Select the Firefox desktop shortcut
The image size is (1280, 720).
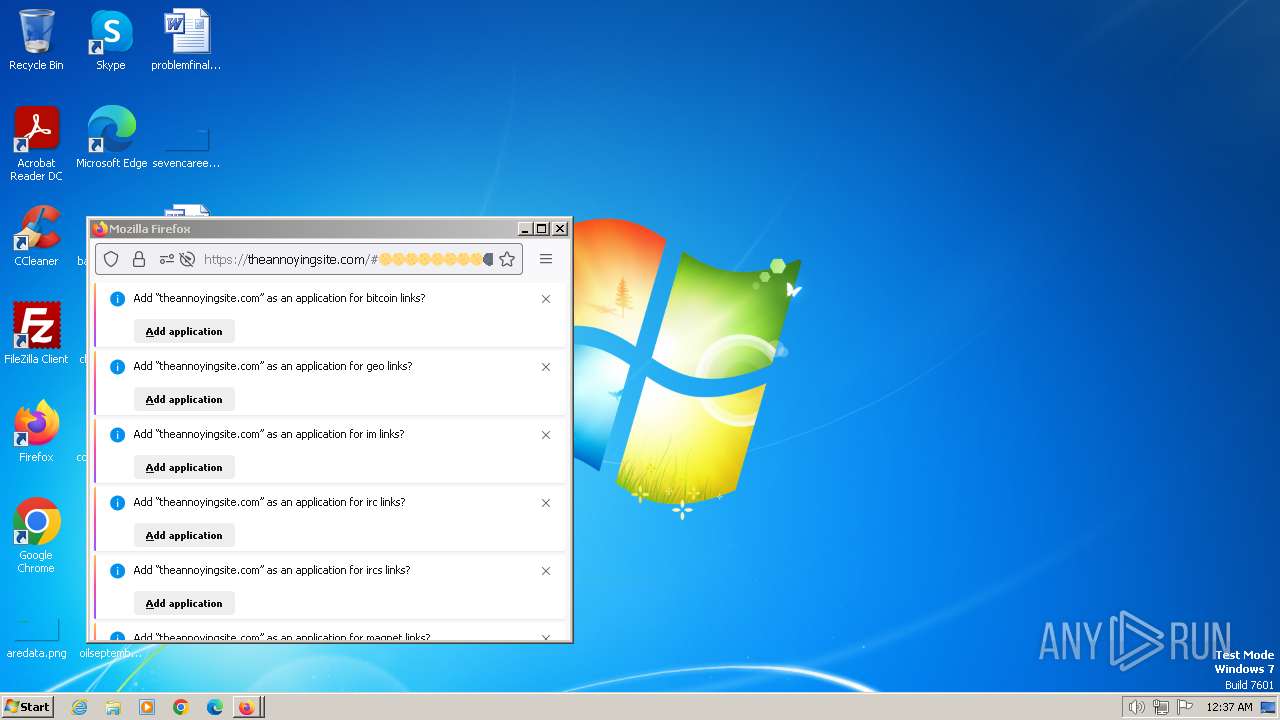(x=36, y=432)
